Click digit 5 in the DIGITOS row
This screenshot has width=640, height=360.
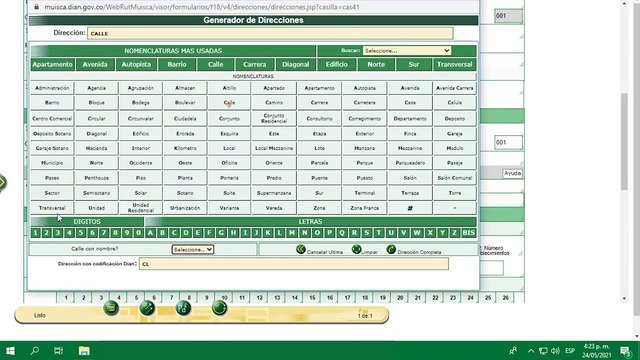tap(81, 233)
